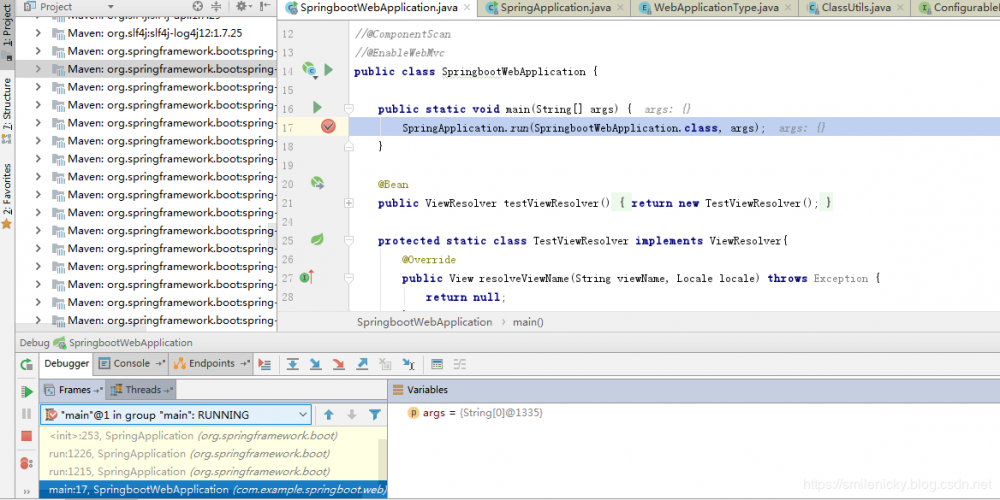The width and height of the screenshot is (1000, 500).
Task: Switch to the Console tab
Action: tap(131, 364)
